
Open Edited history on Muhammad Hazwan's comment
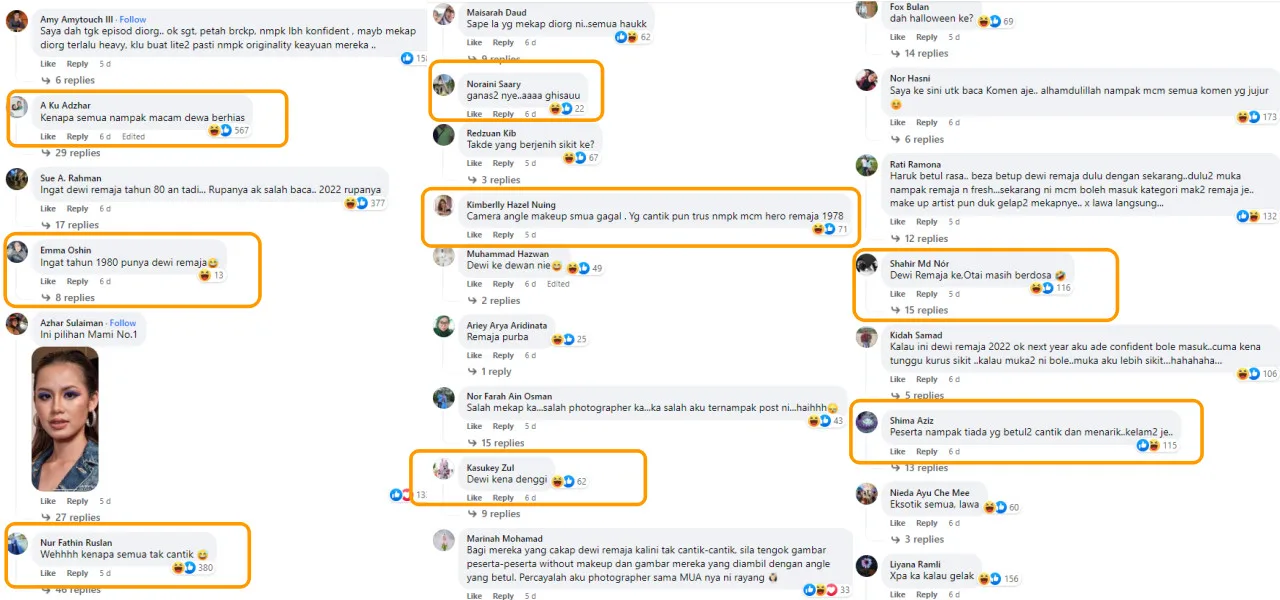coord(558,283)
